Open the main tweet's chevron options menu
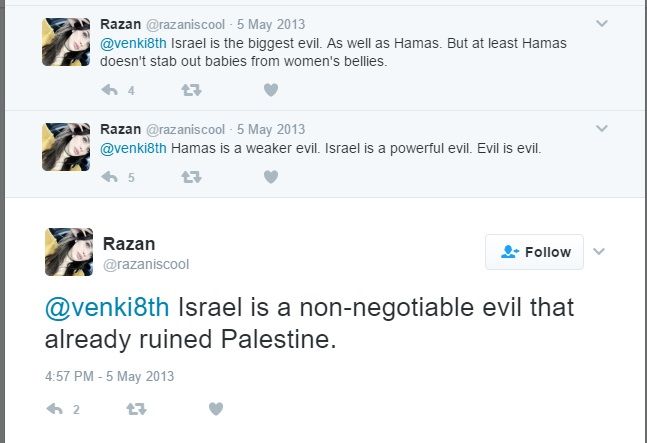 click(599, 252)
